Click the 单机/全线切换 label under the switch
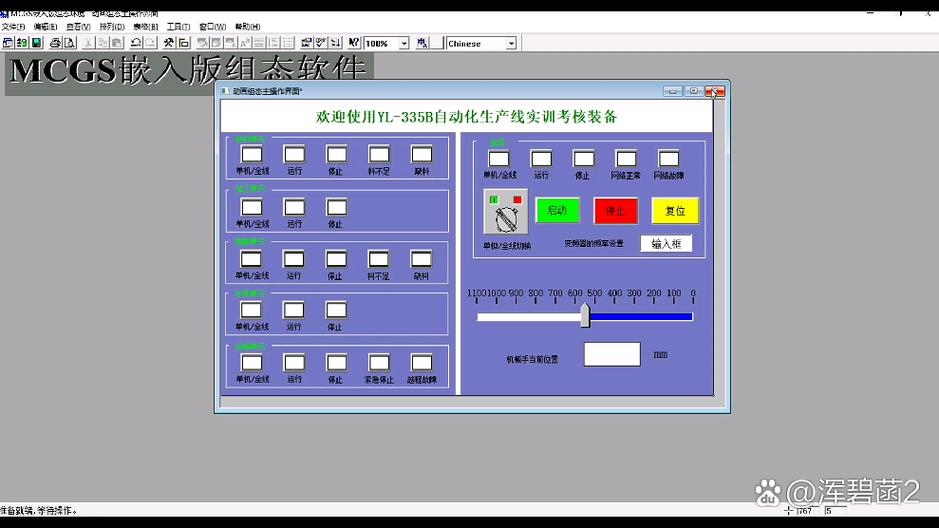The width and height of the screenshot is (939, 528). pos(507,246)
